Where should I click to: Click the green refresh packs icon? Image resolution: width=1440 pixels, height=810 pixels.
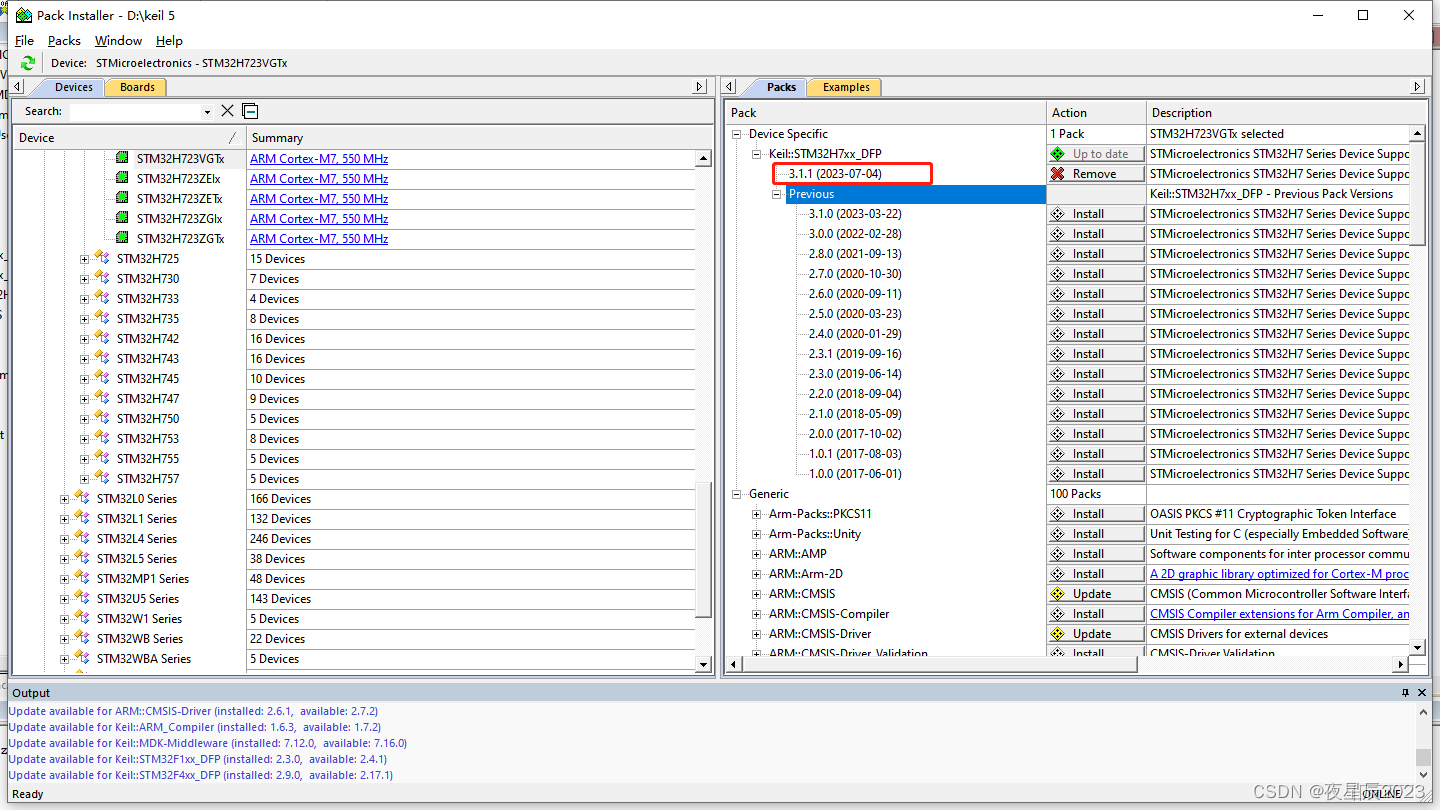(x=28, y=63)
